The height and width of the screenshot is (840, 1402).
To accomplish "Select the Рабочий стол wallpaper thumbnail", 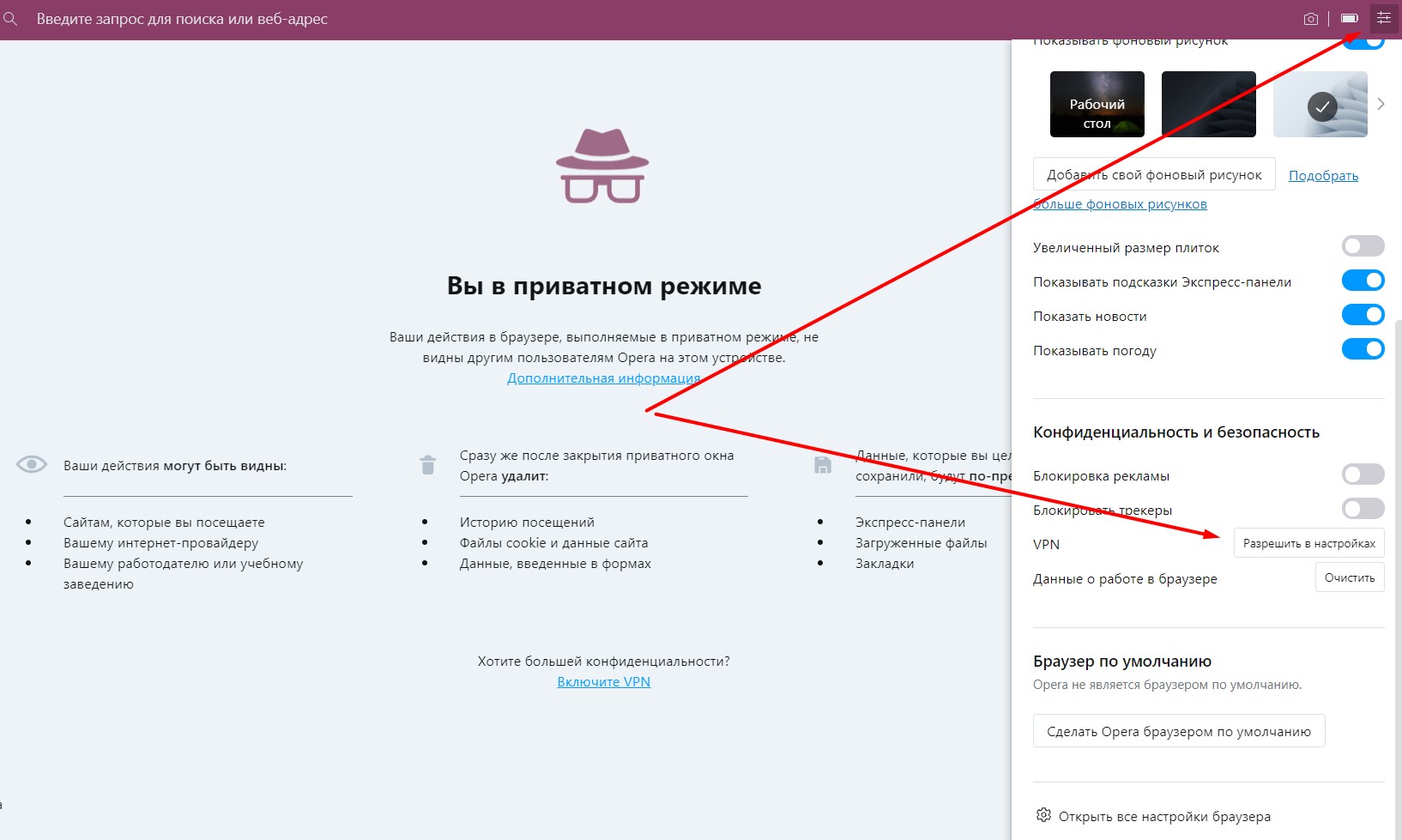I will point(1097,104).
